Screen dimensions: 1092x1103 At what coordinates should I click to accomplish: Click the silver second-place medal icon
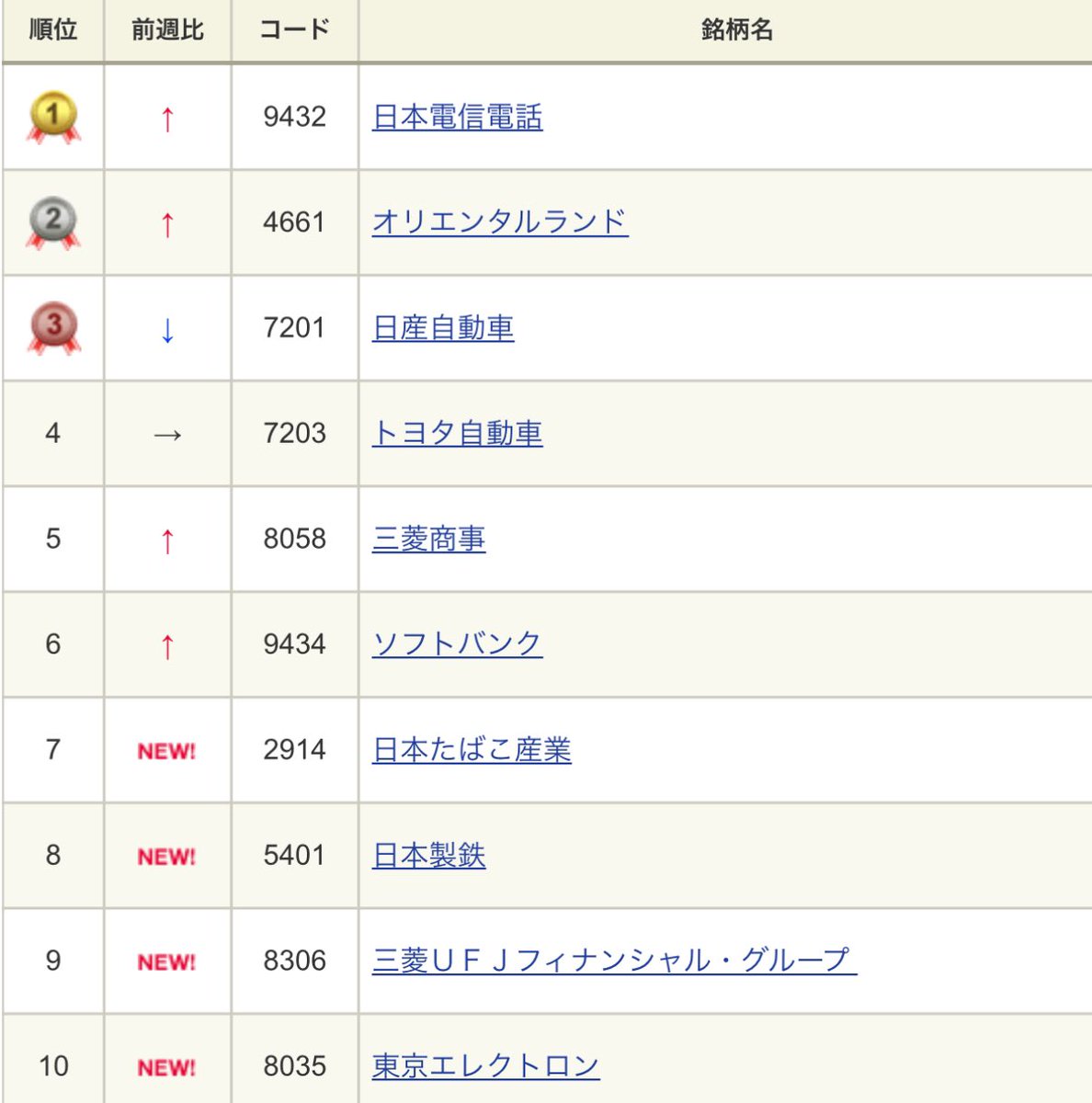[53, 222]
